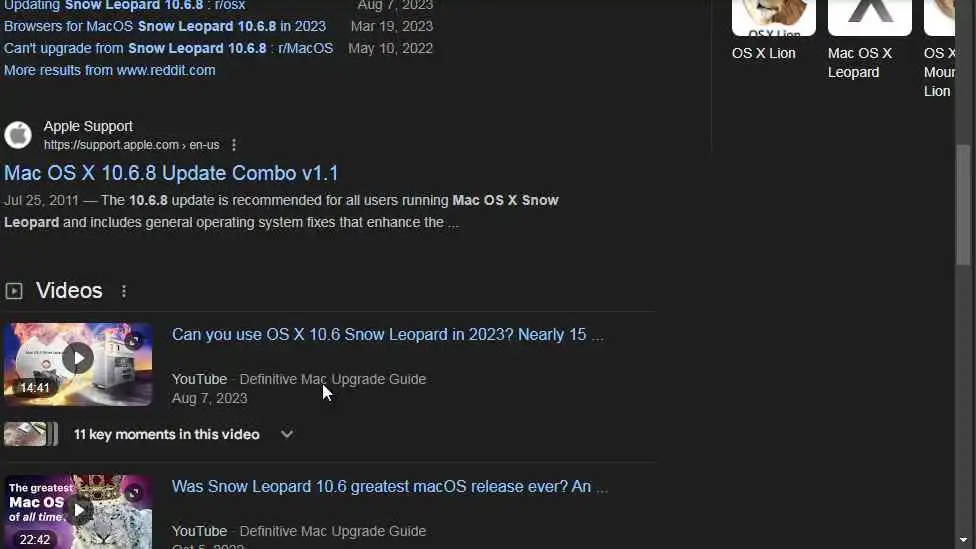976x549 pixels.
Task: Click the page vertical scrollbar thumb
Action: 963,205
